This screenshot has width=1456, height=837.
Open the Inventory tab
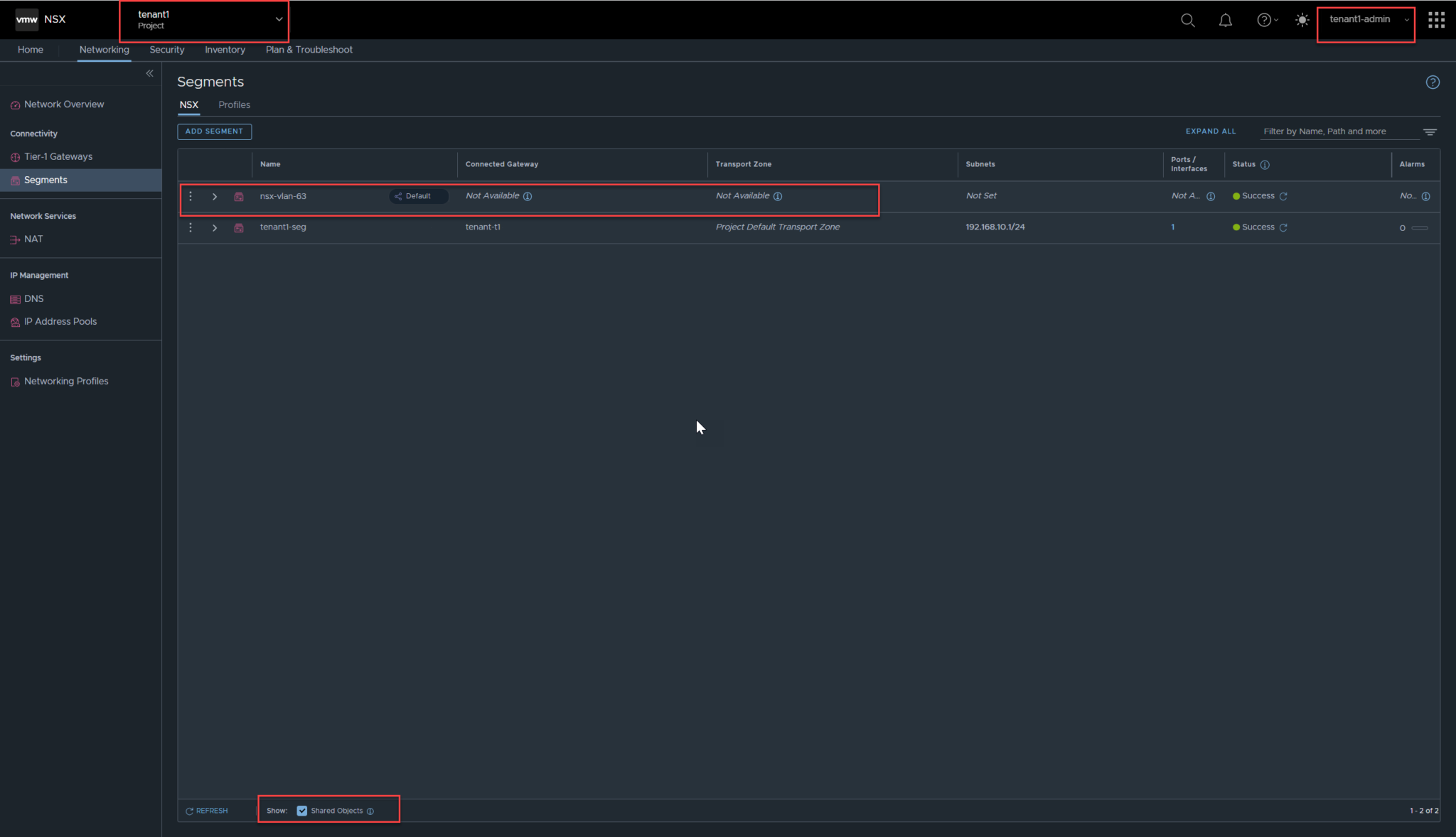click(225, 50)
